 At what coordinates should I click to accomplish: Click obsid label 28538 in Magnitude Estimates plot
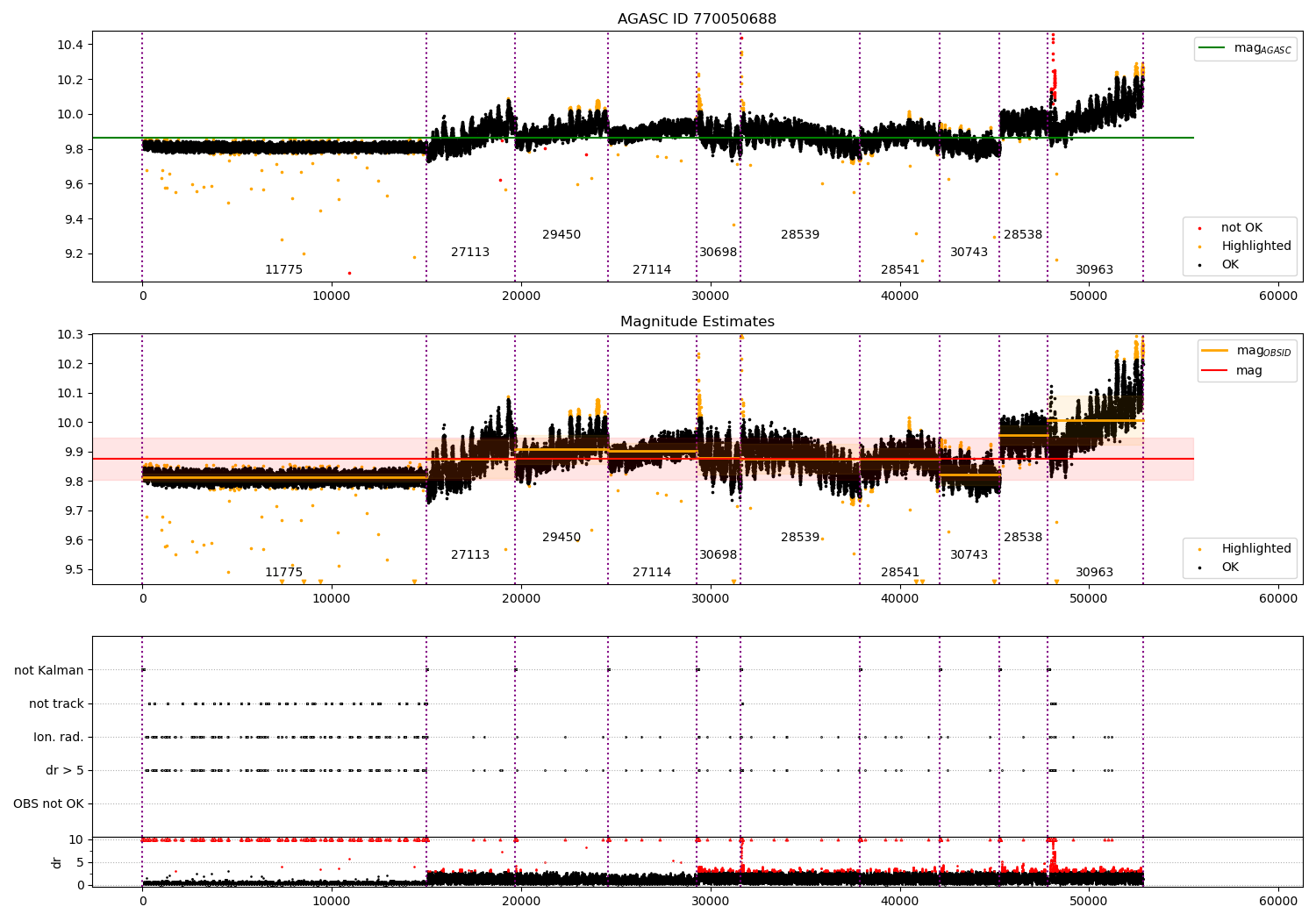pyautogui.click(x=1023, y=538)
